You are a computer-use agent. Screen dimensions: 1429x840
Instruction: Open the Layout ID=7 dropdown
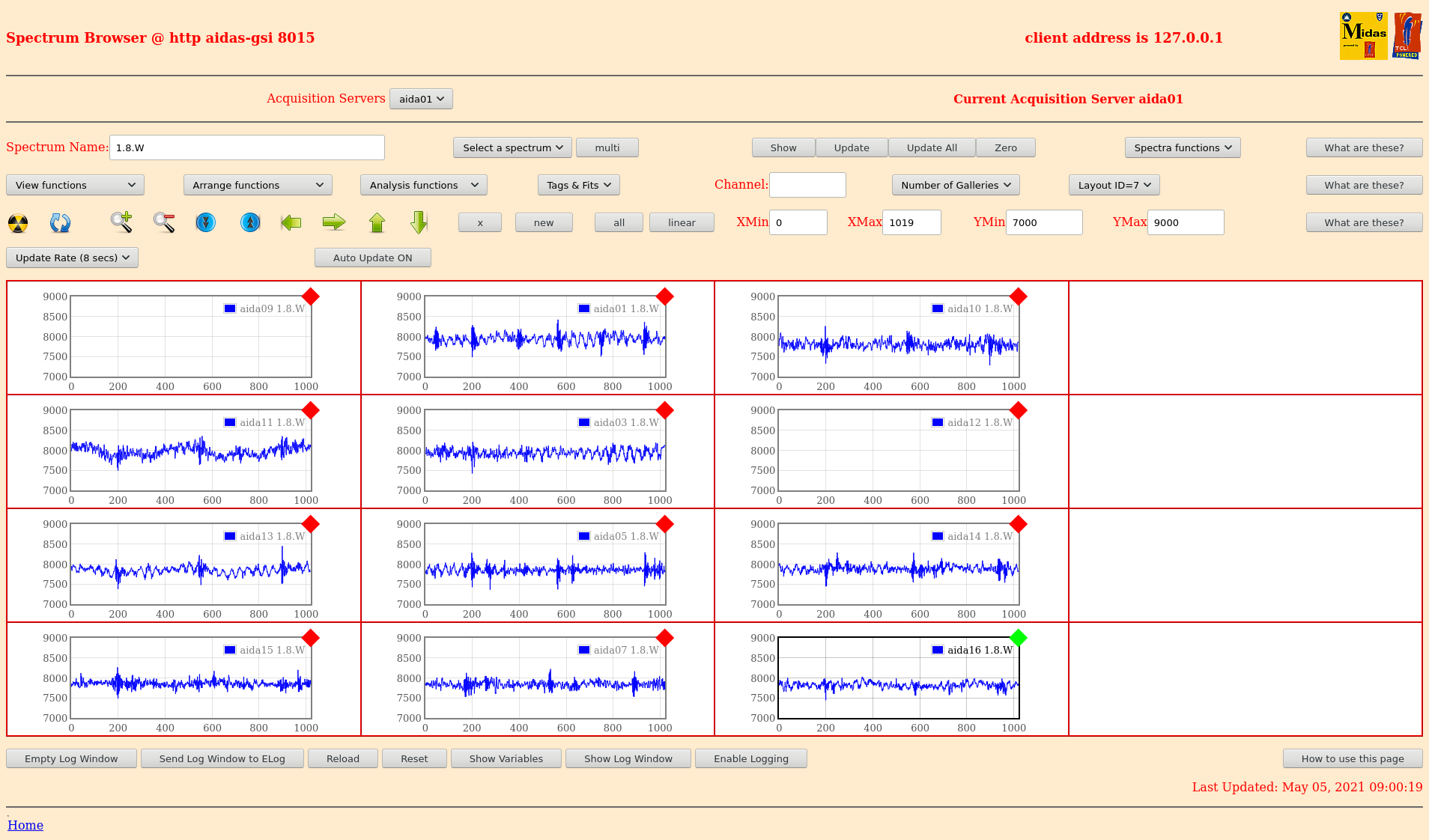pyautogui.click(x=1114, y=185)
